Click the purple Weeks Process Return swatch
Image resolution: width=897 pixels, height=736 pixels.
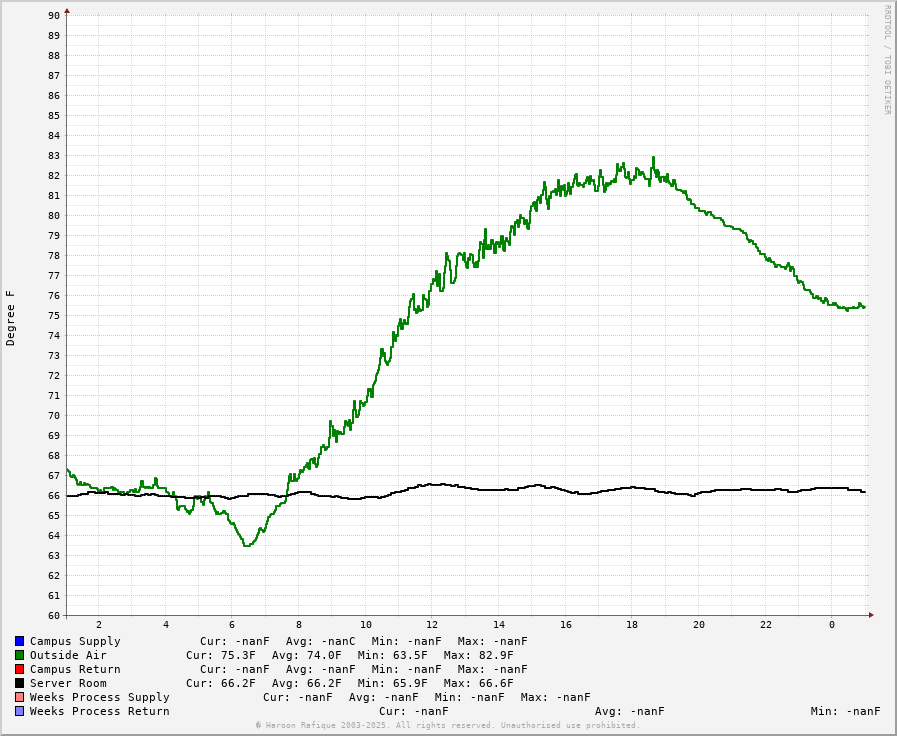(19, 711)
